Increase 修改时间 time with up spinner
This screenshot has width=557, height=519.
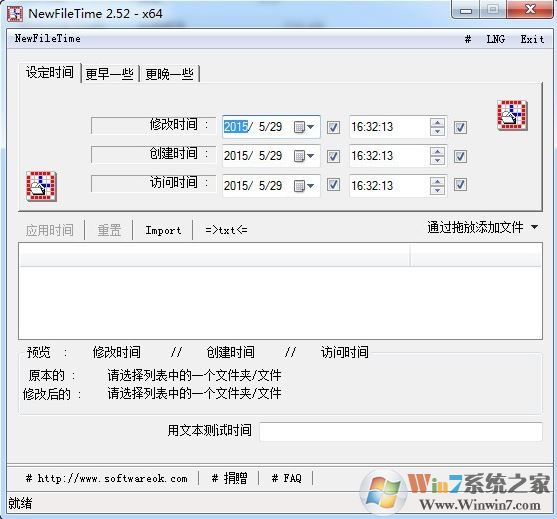coord(437,123)
